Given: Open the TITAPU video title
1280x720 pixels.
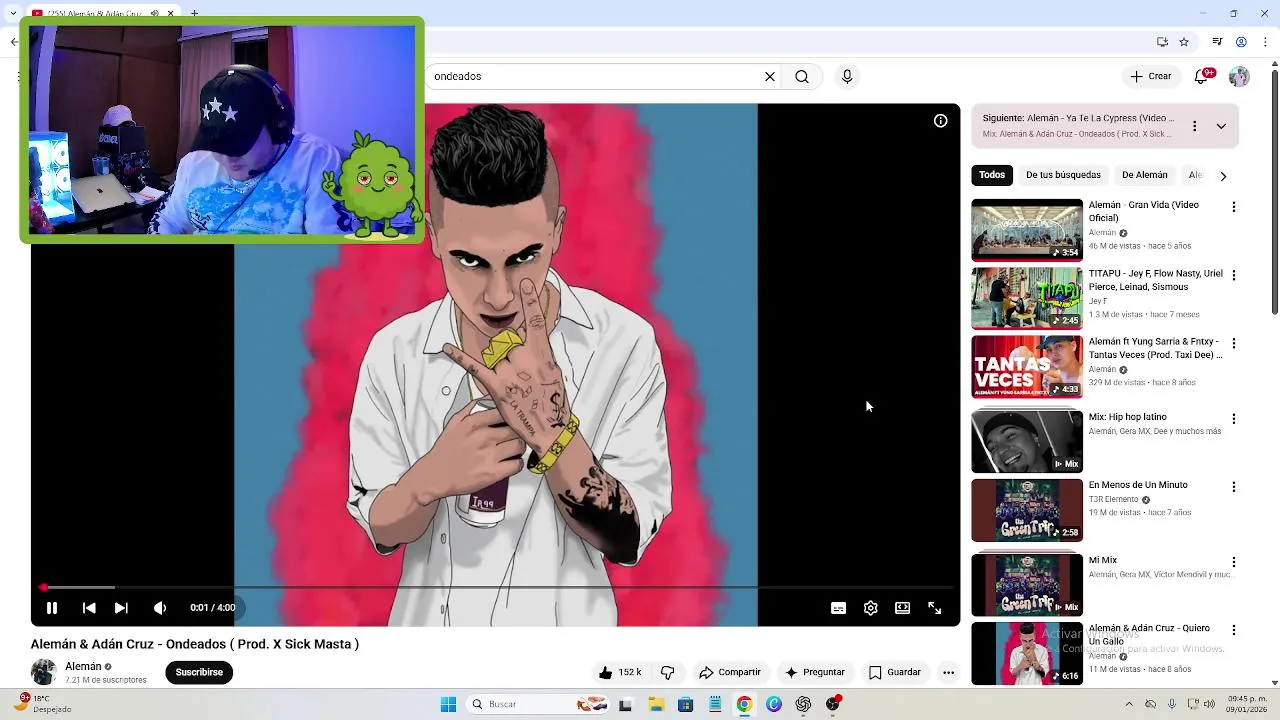Looking at the screenshot, I should [1155, 280].
